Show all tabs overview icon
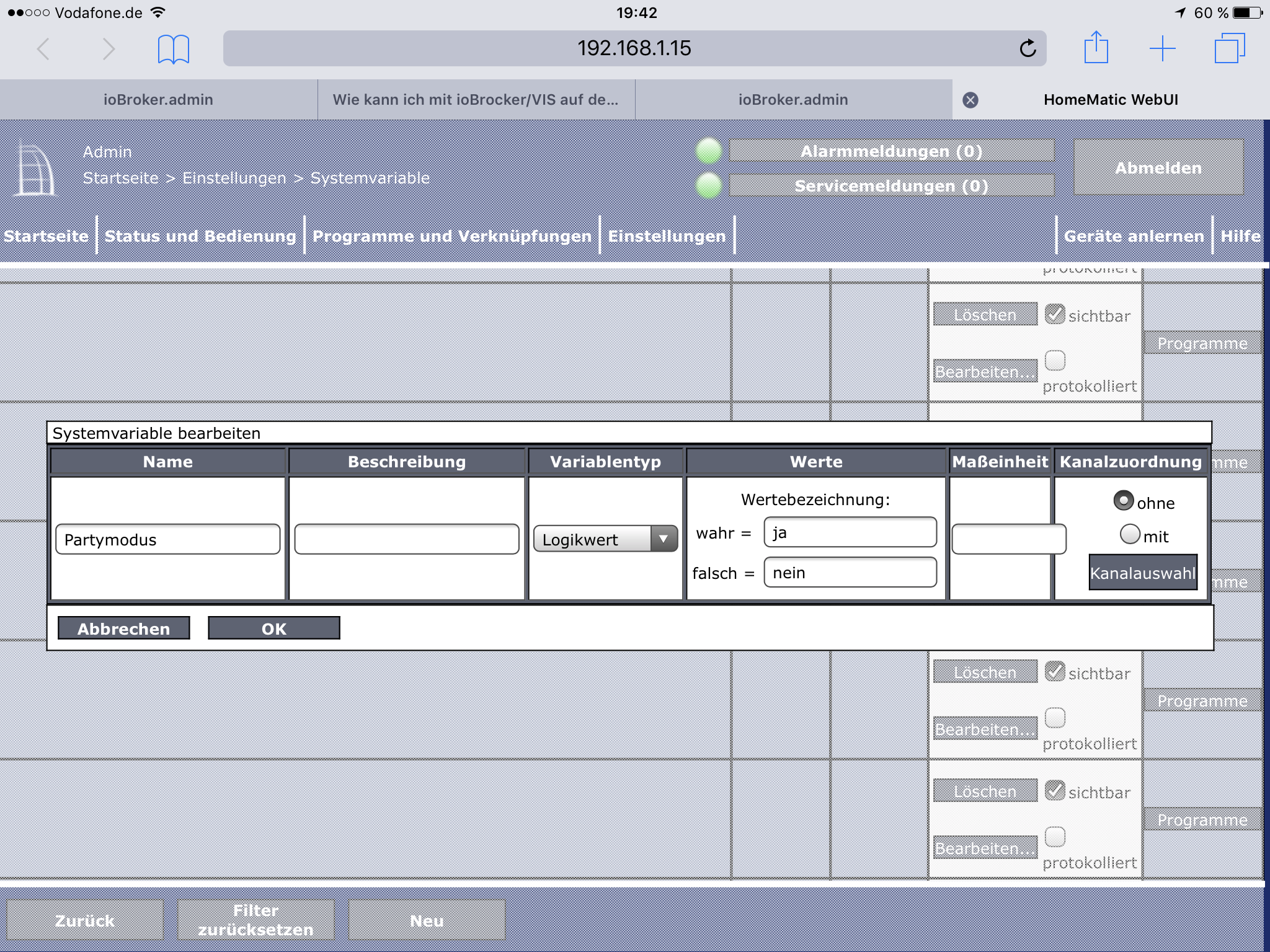 (x=1229, y=48)
